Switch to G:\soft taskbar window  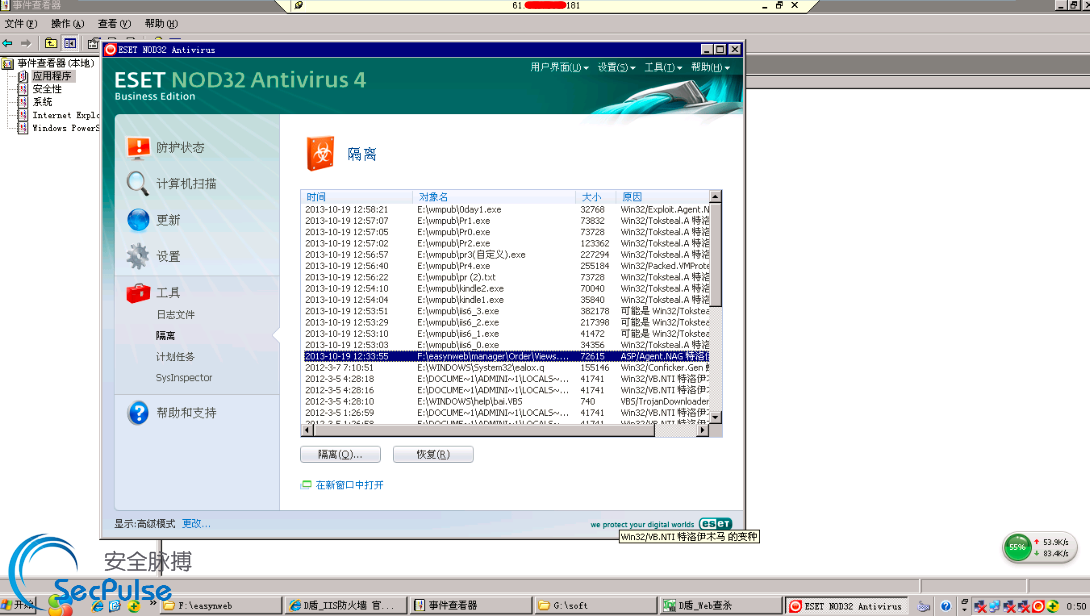pos(596,606)
